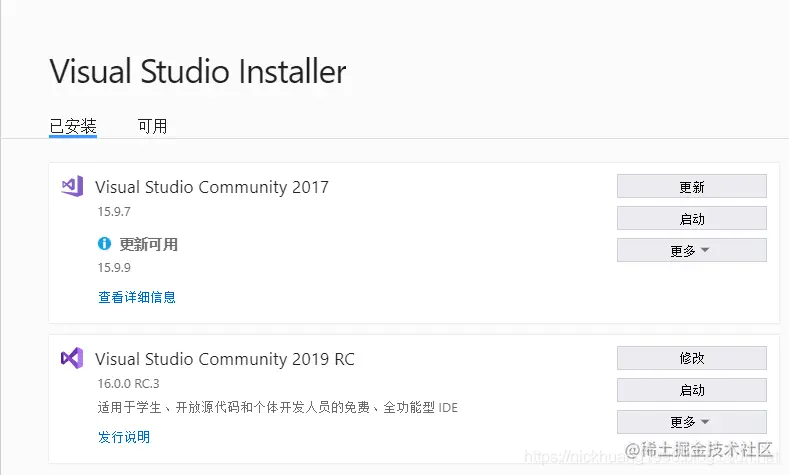The image size is (789, 475).
Task: Click the Visual Studio Community 2019 RC logo icon
Action: click(x=72, y=358)
